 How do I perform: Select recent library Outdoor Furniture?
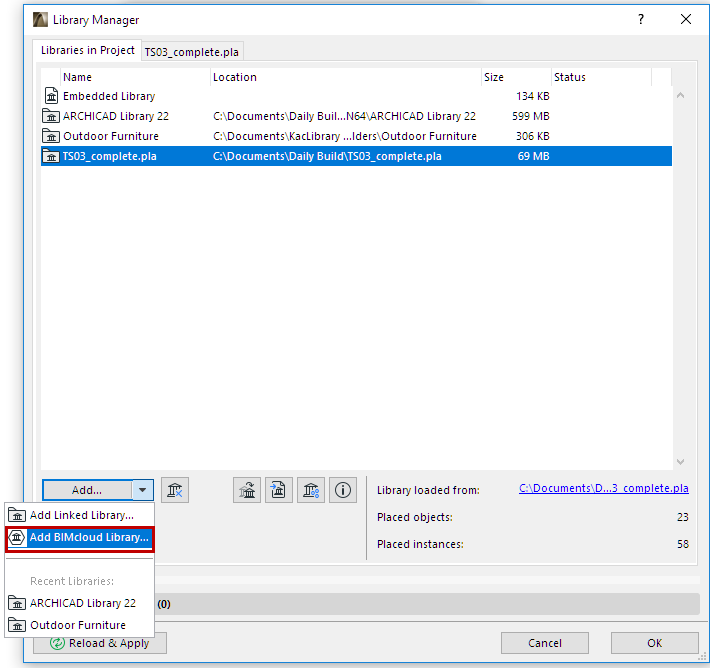(80, 625)
